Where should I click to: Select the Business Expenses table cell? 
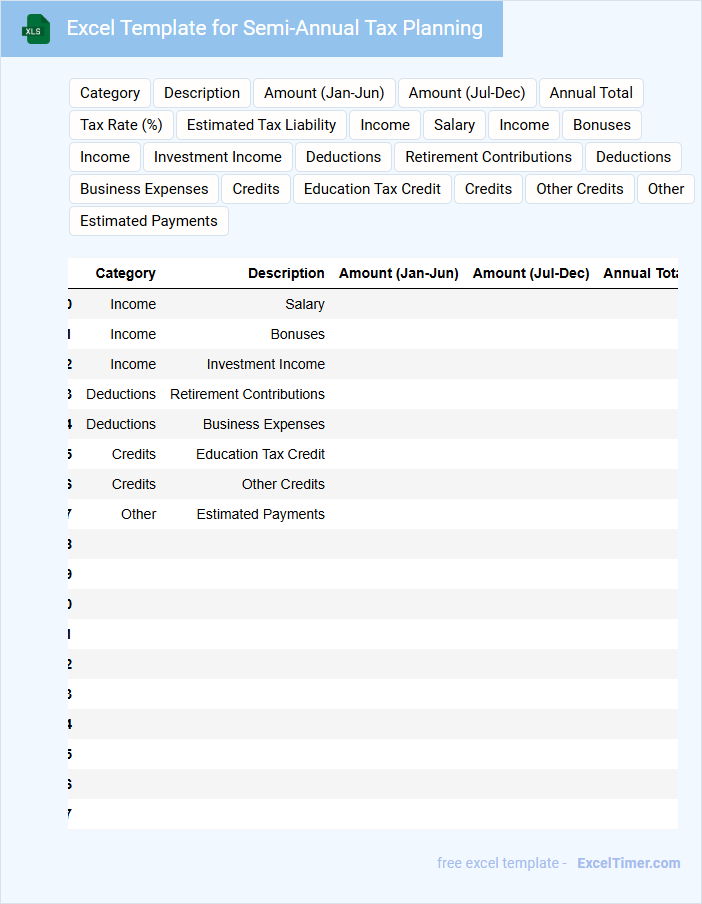(x=263, y=424)
